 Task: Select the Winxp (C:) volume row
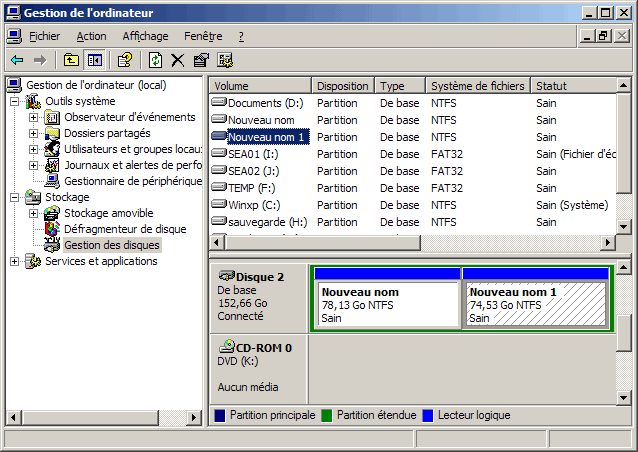click(252, 205)
